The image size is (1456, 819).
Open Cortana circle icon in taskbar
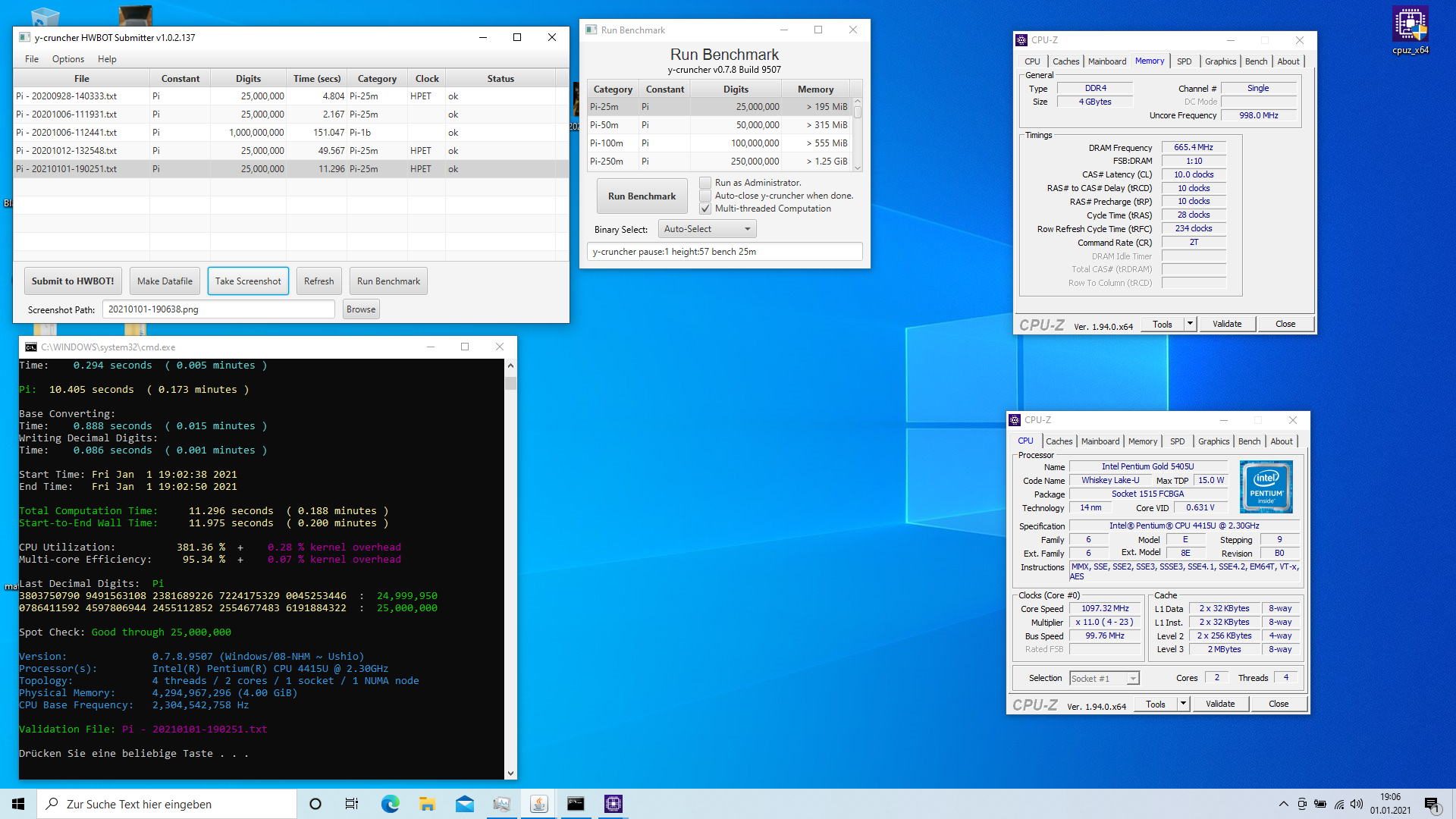315,804
